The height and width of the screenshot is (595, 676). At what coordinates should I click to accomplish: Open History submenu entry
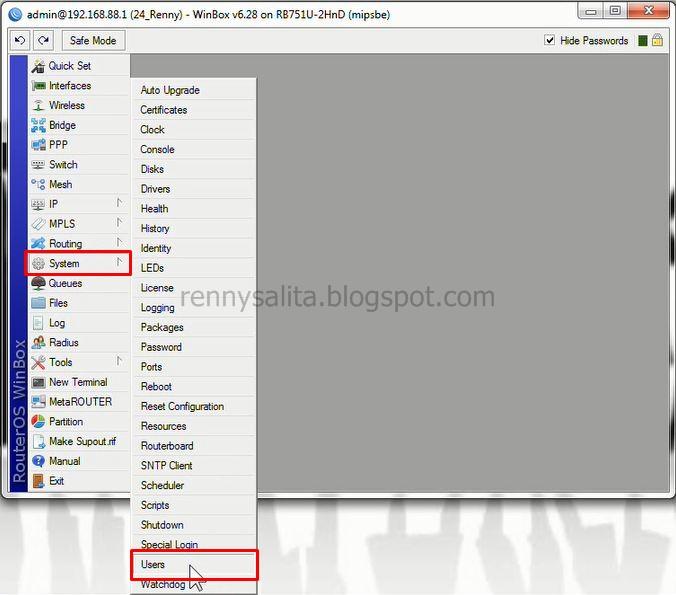(x=194, y=229)
